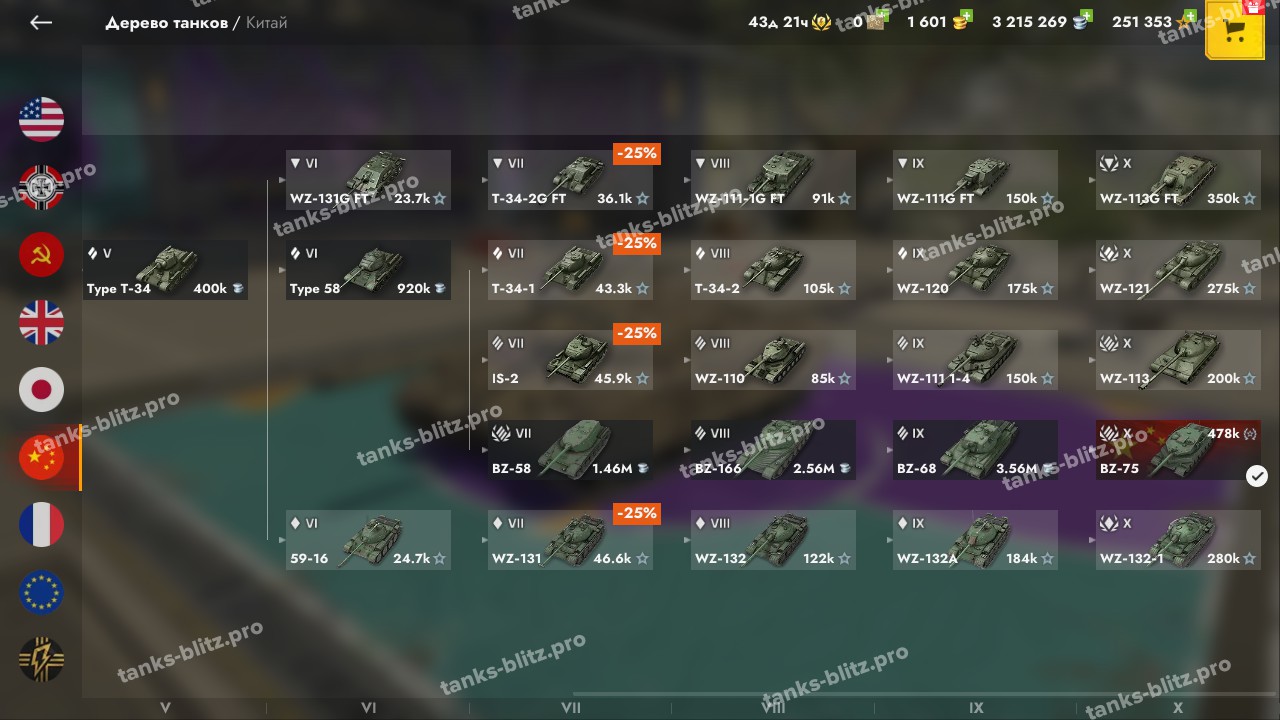The height and width of the screenshot is (720, 1280).
Task: Open the Type T-34 tank card
Action: (x=165, y=270)
